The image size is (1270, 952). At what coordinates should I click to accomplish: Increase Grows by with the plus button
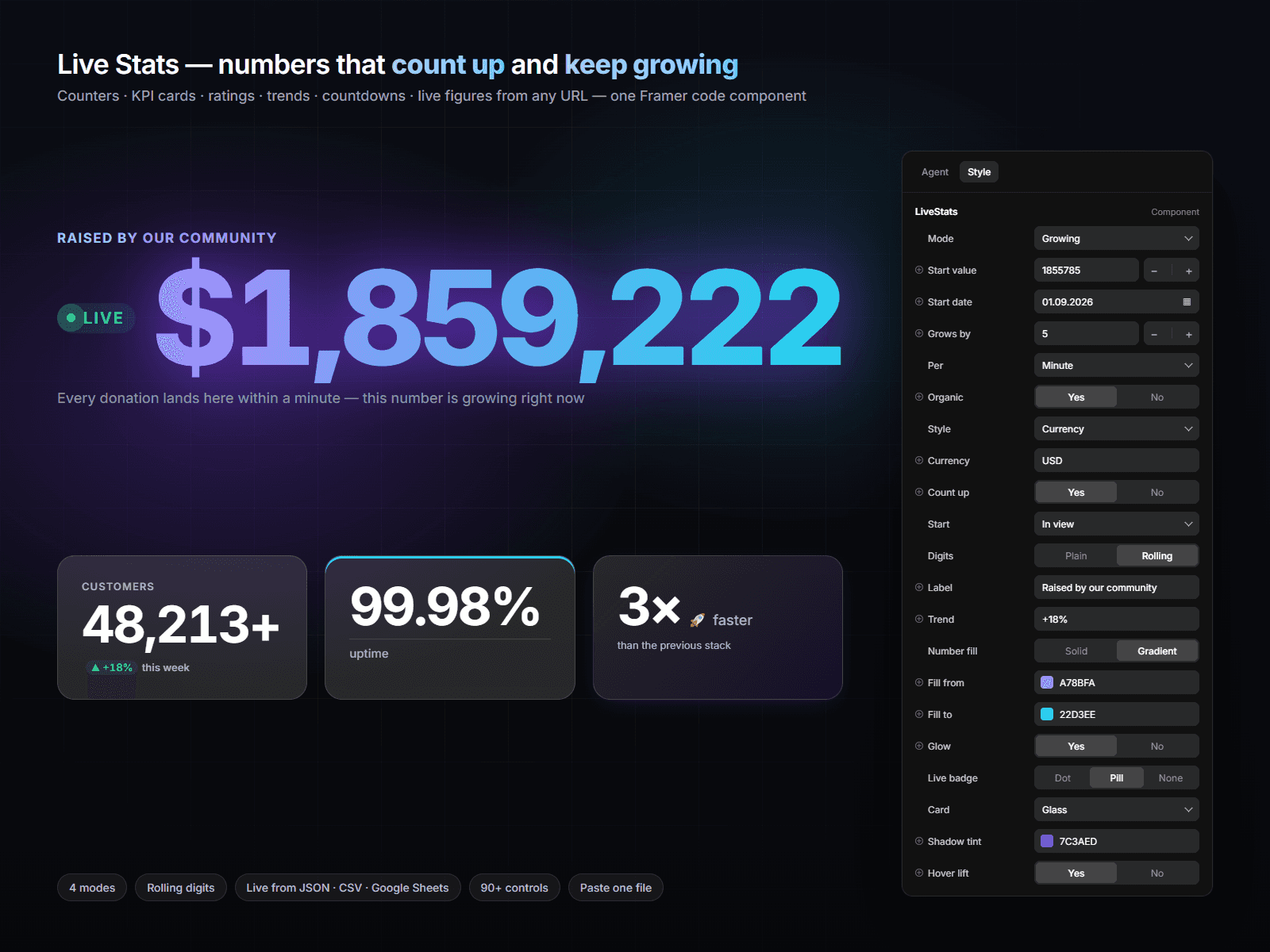tap(1188, 334)
